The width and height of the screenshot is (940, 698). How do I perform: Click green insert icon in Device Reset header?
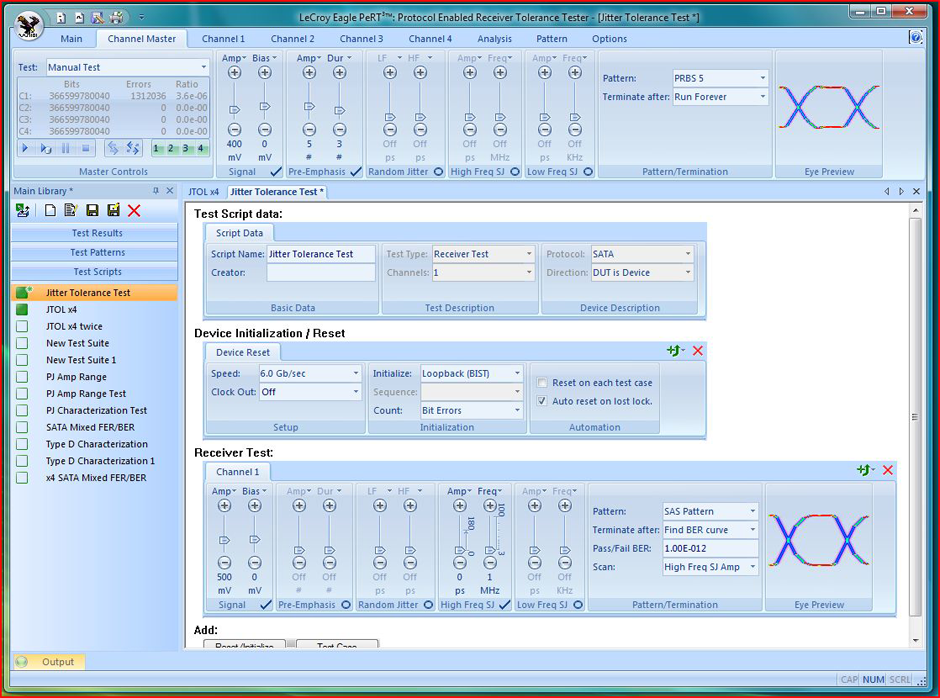[675, 351]
